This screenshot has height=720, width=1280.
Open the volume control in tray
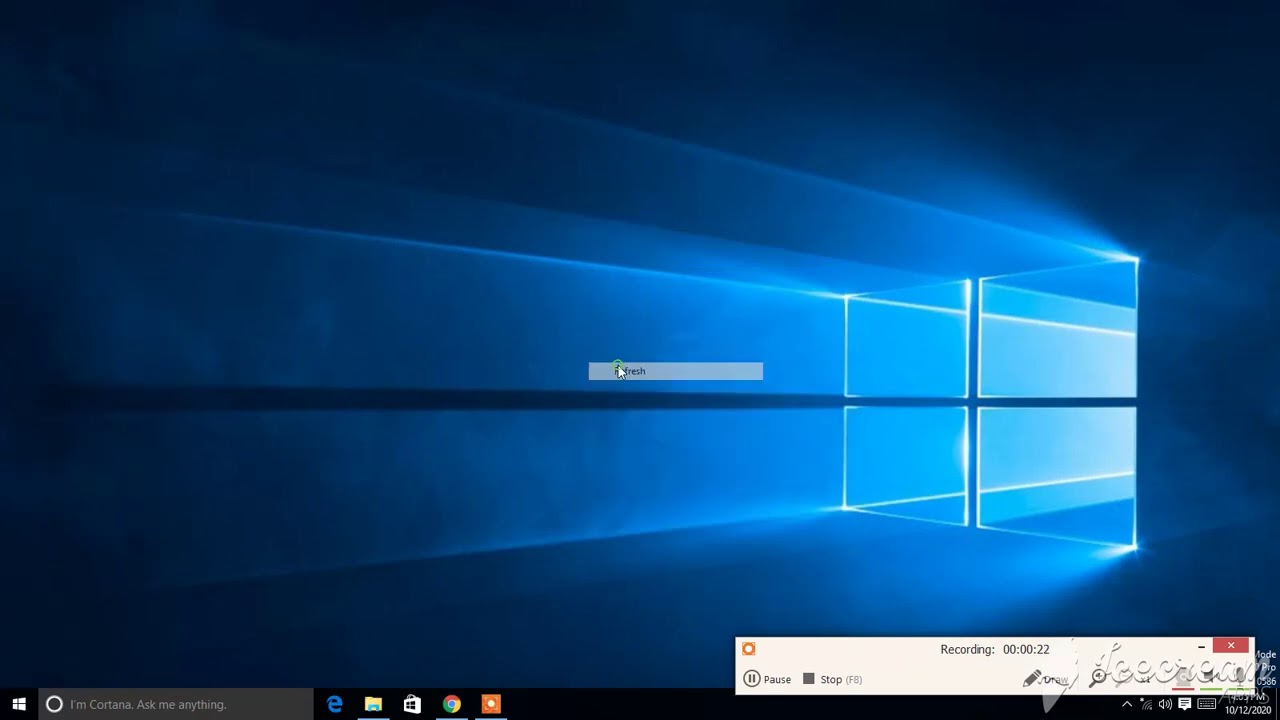click(x=1165, y=704)
